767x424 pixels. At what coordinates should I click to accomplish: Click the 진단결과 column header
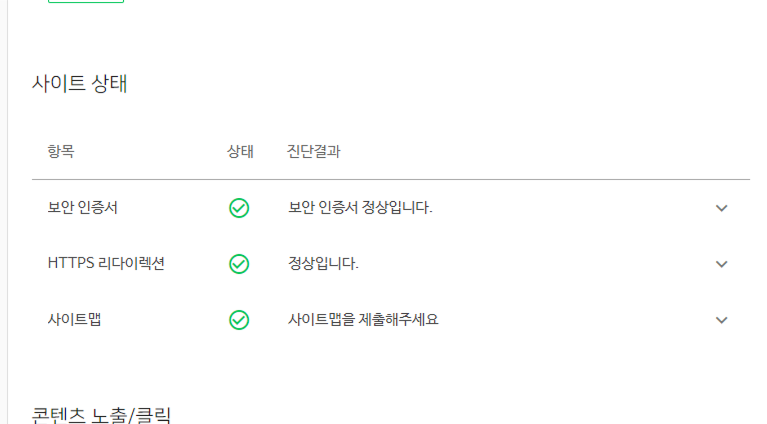pyautogui.click(x=314, y=151)
